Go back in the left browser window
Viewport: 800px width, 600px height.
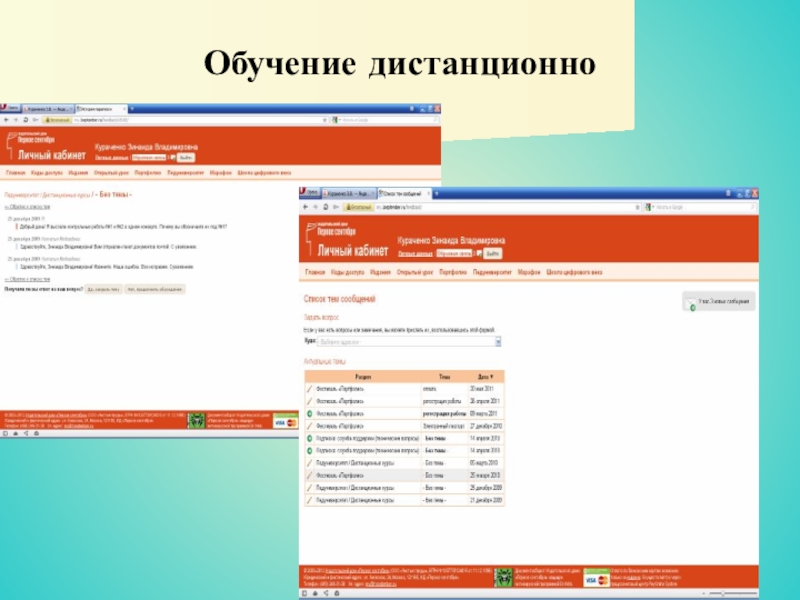pos(6,120)
